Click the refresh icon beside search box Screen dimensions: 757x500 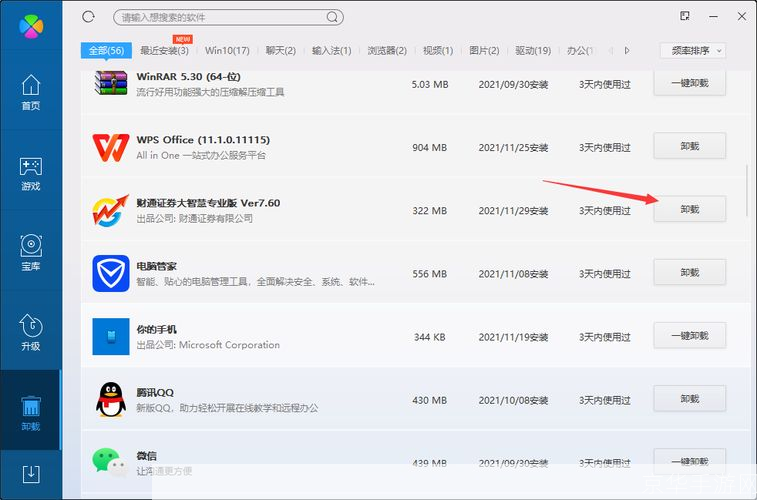(x=89, y=17)
